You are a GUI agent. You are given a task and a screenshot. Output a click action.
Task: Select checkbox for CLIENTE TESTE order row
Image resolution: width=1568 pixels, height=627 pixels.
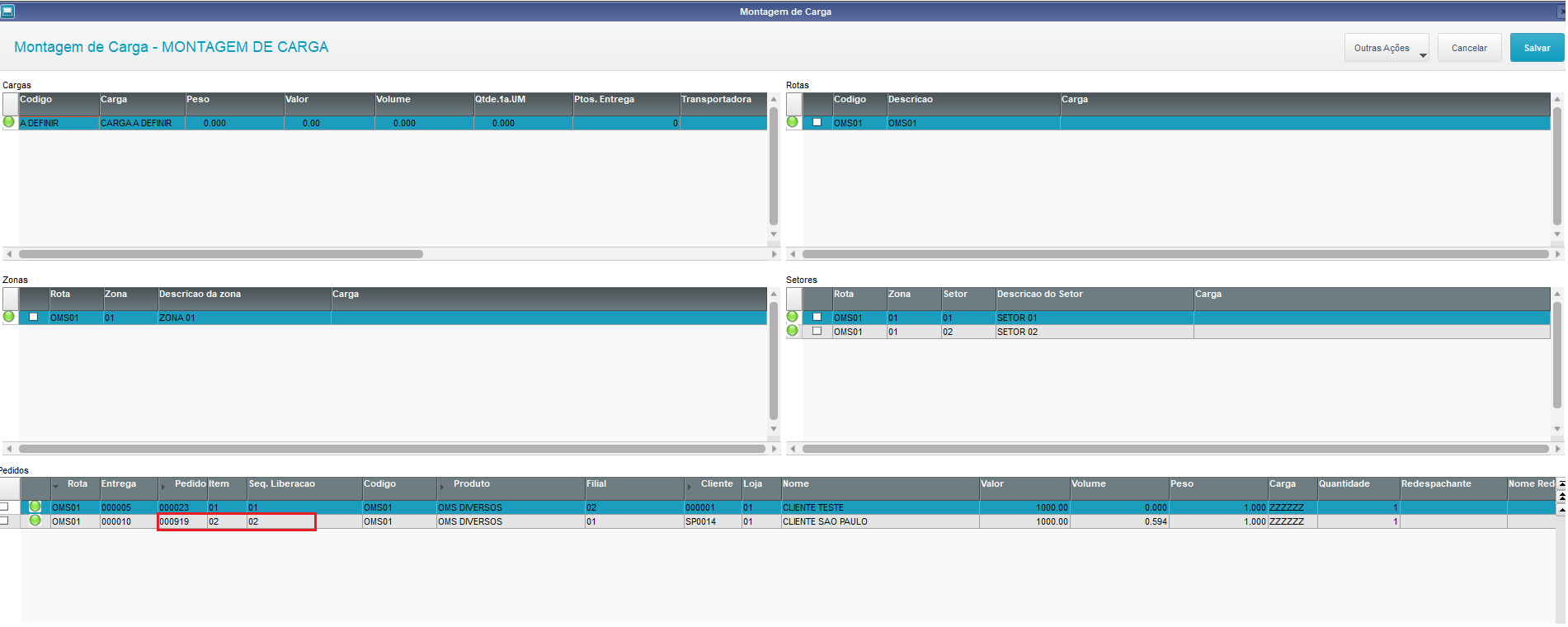4,507
